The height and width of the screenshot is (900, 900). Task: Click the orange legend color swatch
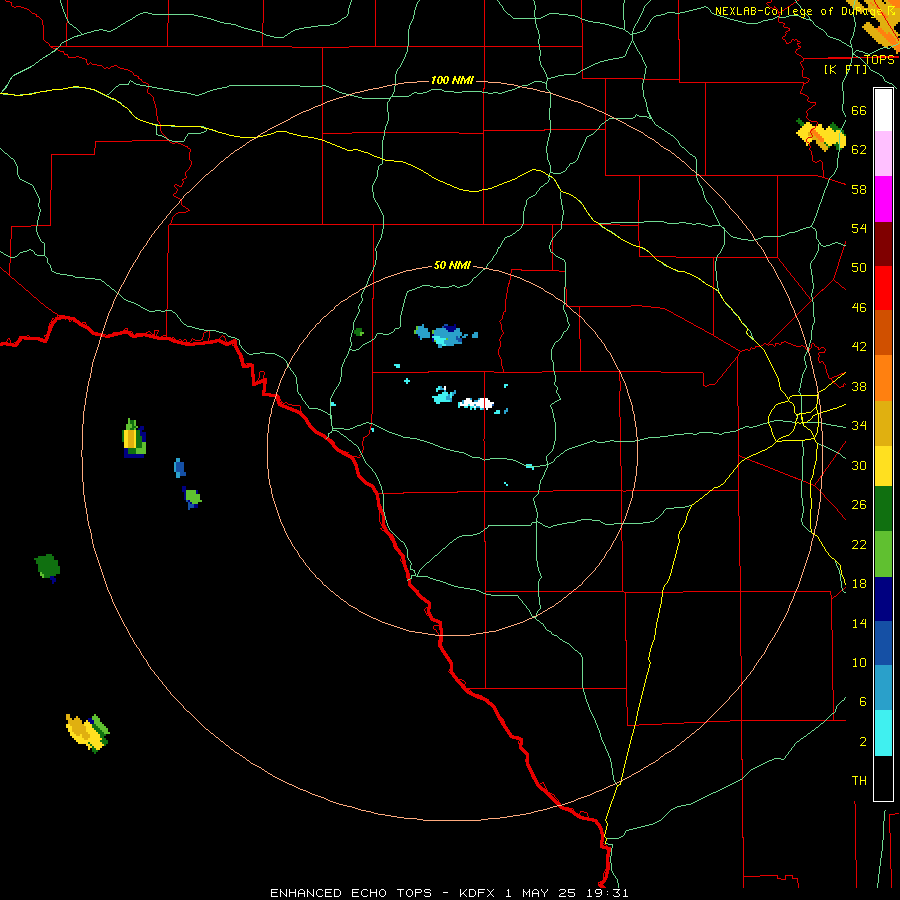click(x=883, y=378)
